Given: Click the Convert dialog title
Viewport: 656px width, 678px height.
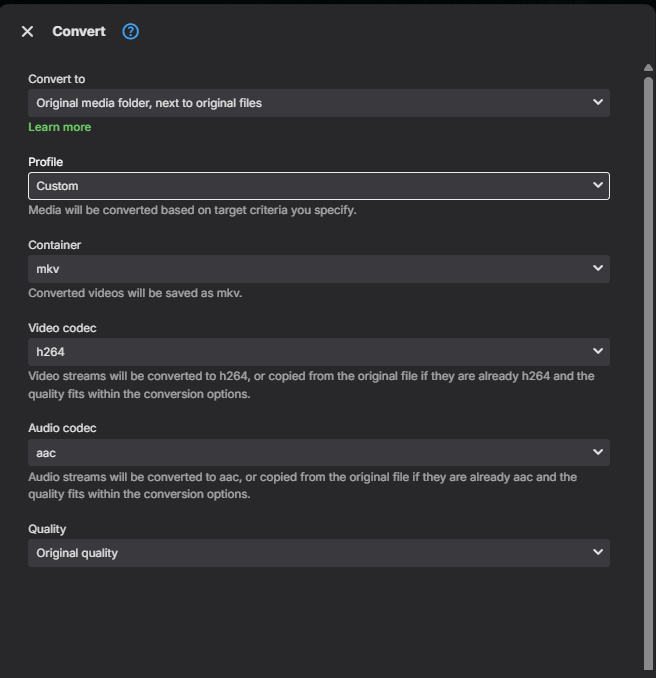Looking at the screenshot, I should point(79,32).
